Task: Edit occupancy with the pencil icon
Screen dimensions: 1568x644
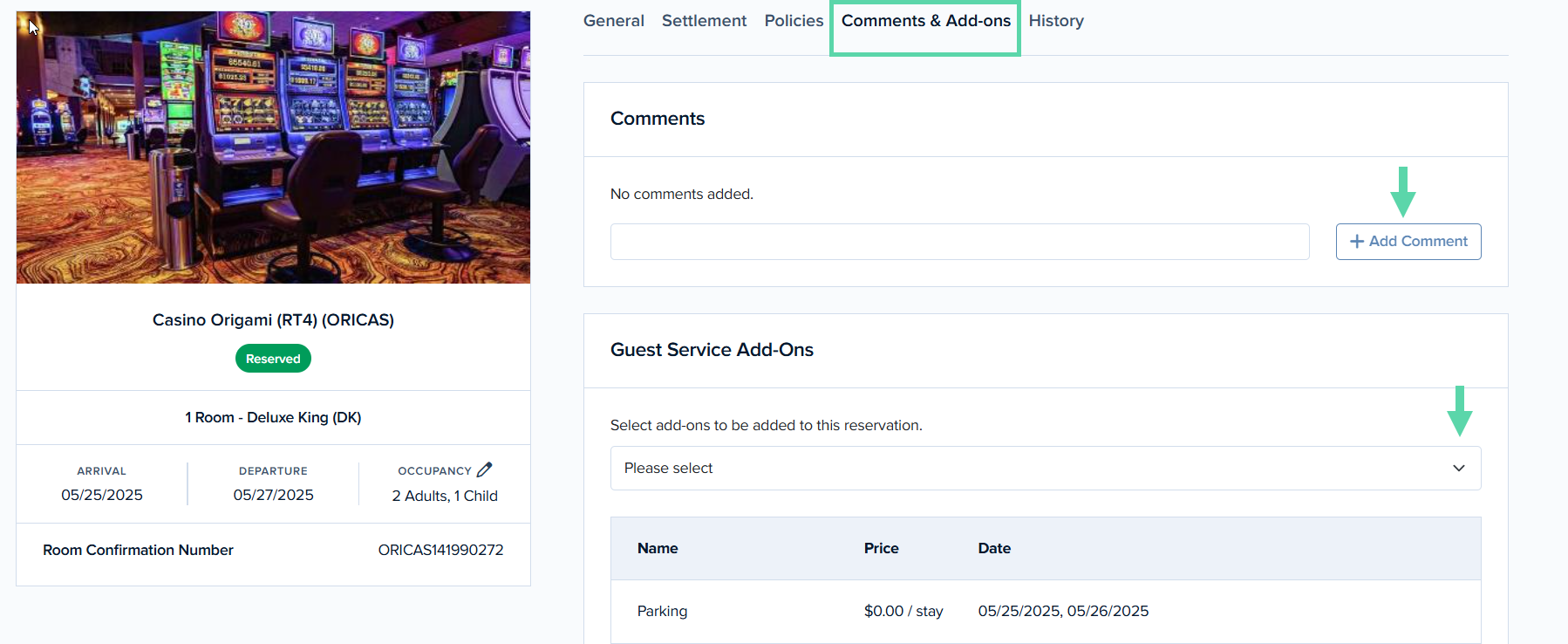Action: 485,469
